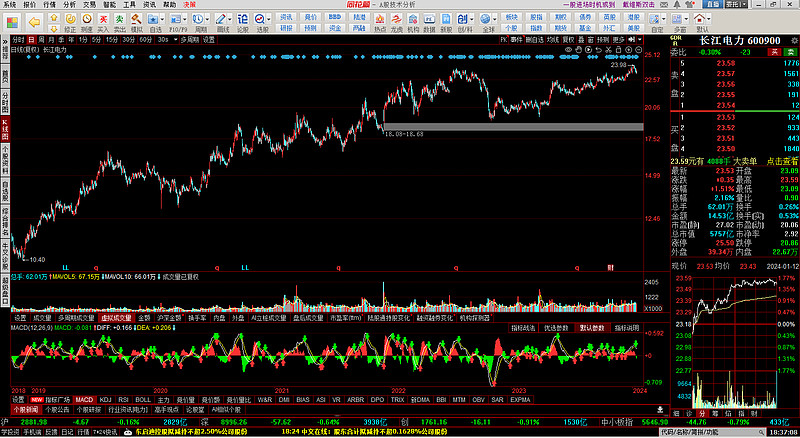Switch chart to 周 weekly period
This screenshot has height=438, width=800.
coord(41,40)
